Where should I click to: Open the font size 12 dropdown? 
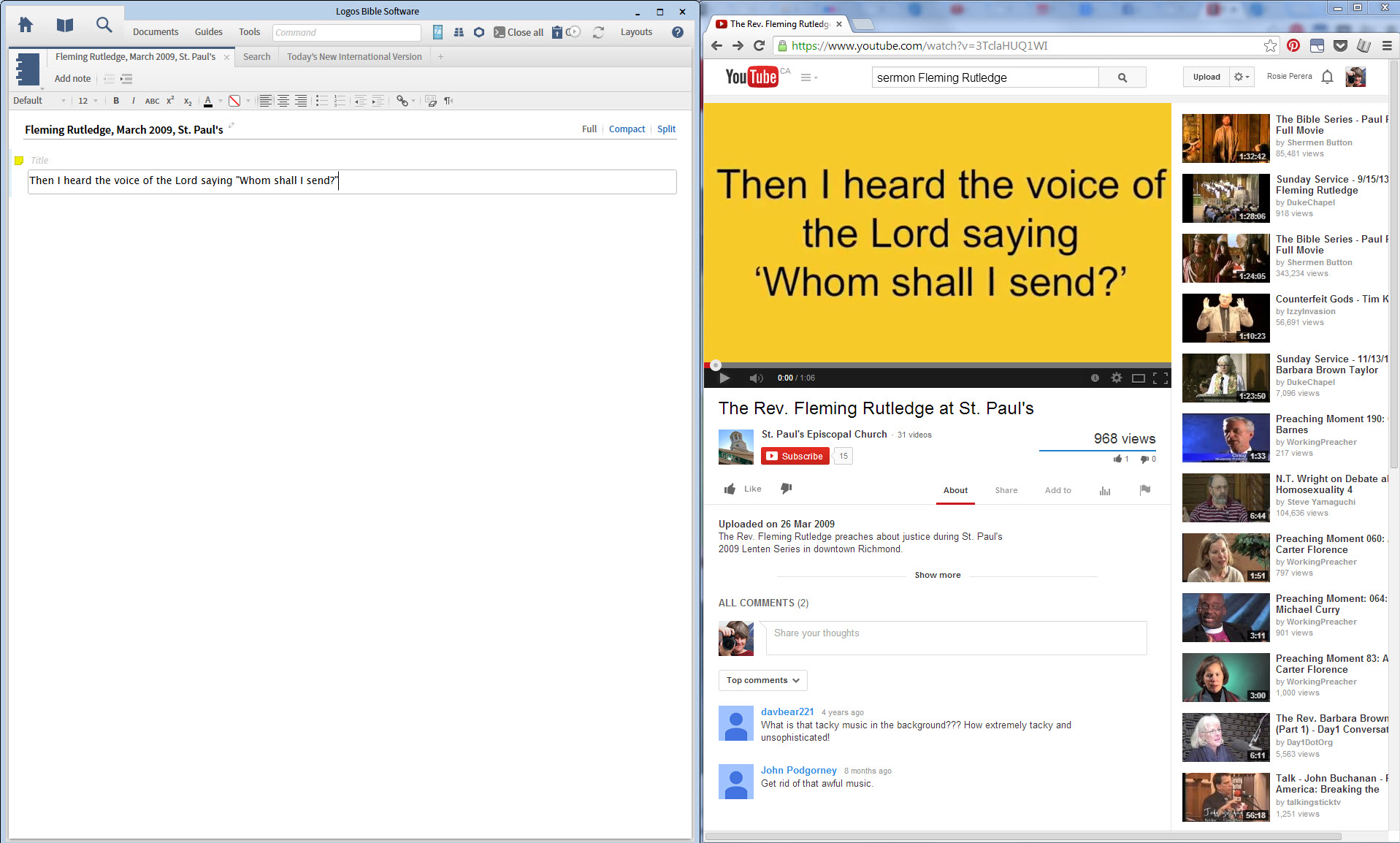(x=88, y=101)
